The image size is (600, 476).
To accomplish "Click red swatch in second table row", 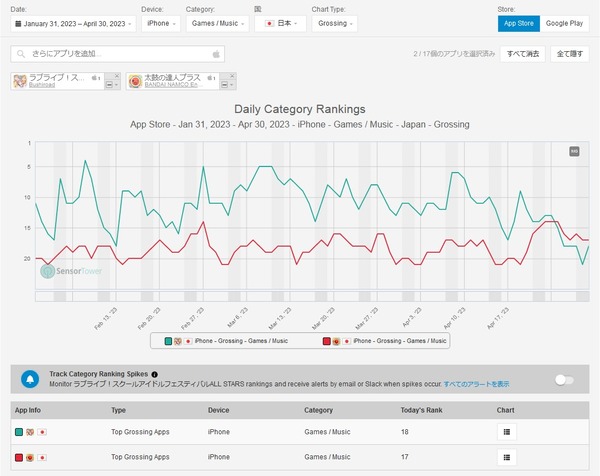I will [19, 457].
